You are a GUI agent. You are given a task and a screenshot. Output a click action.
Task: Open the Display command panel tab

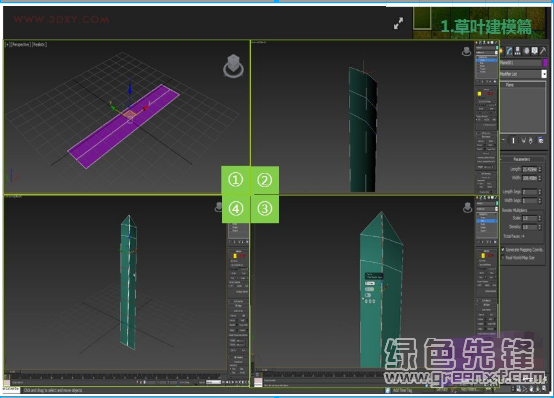point(535,51)
